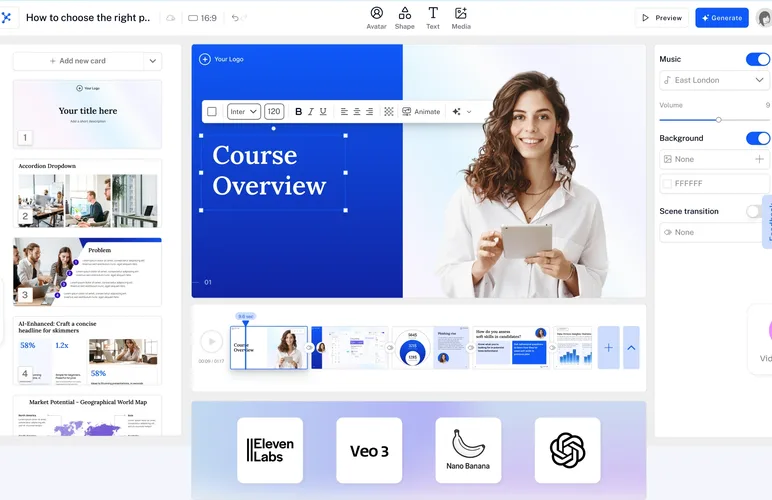Set the font size field 120

(x=274, y=112)
